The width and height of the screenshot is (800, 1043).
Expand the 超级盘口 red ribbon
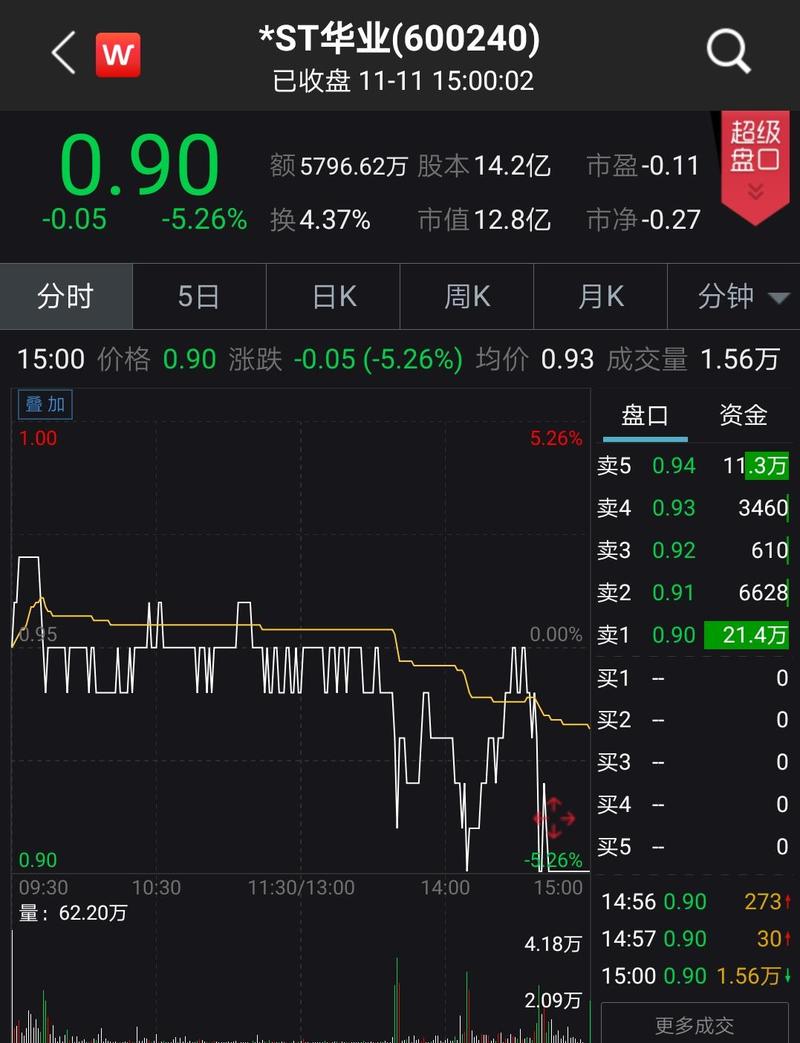755,167
